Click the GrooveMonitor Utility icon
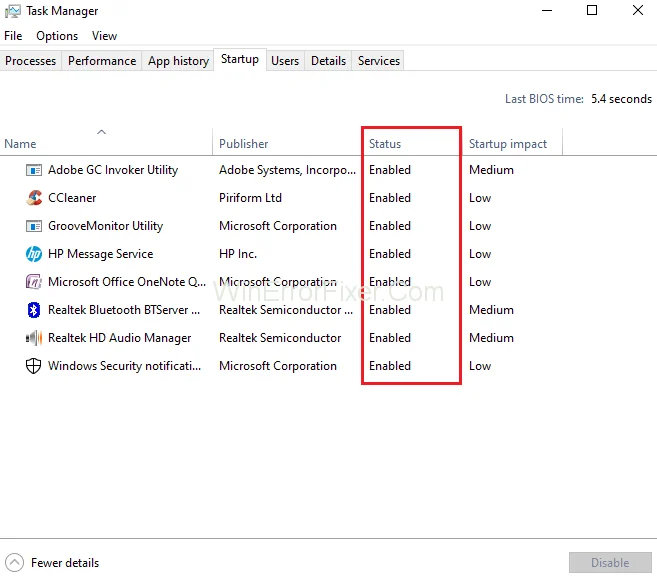 34,226
